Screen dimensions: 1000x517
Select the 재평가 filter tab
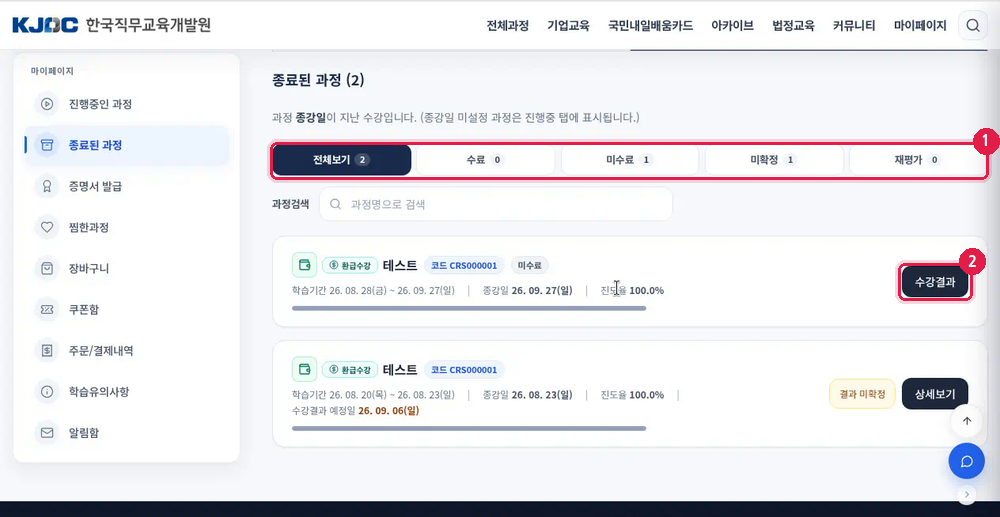[x=918, y=160]
